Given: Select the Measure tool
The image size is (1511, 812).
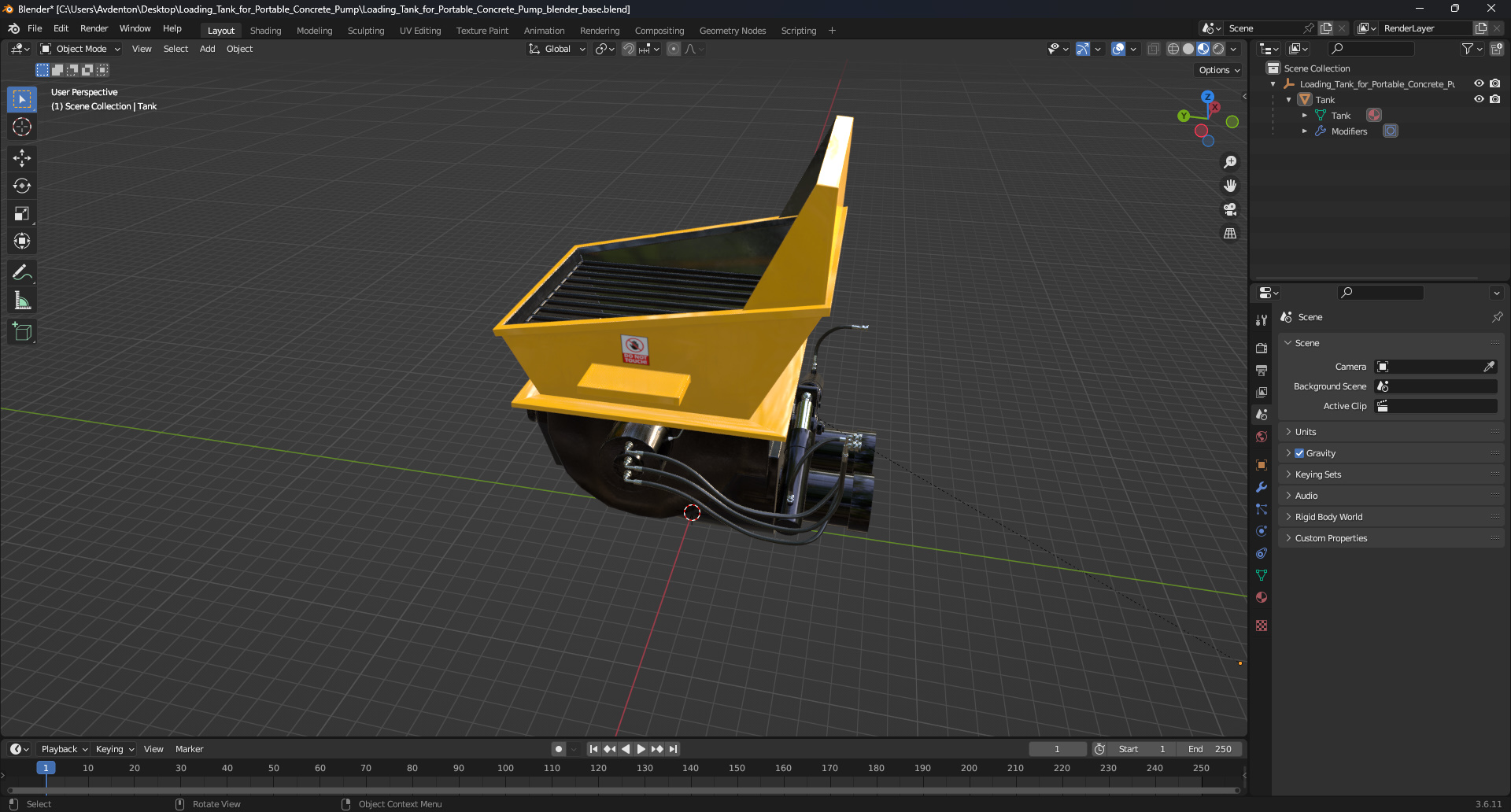Looking at the screenshot, I should (x=22, y=301).
